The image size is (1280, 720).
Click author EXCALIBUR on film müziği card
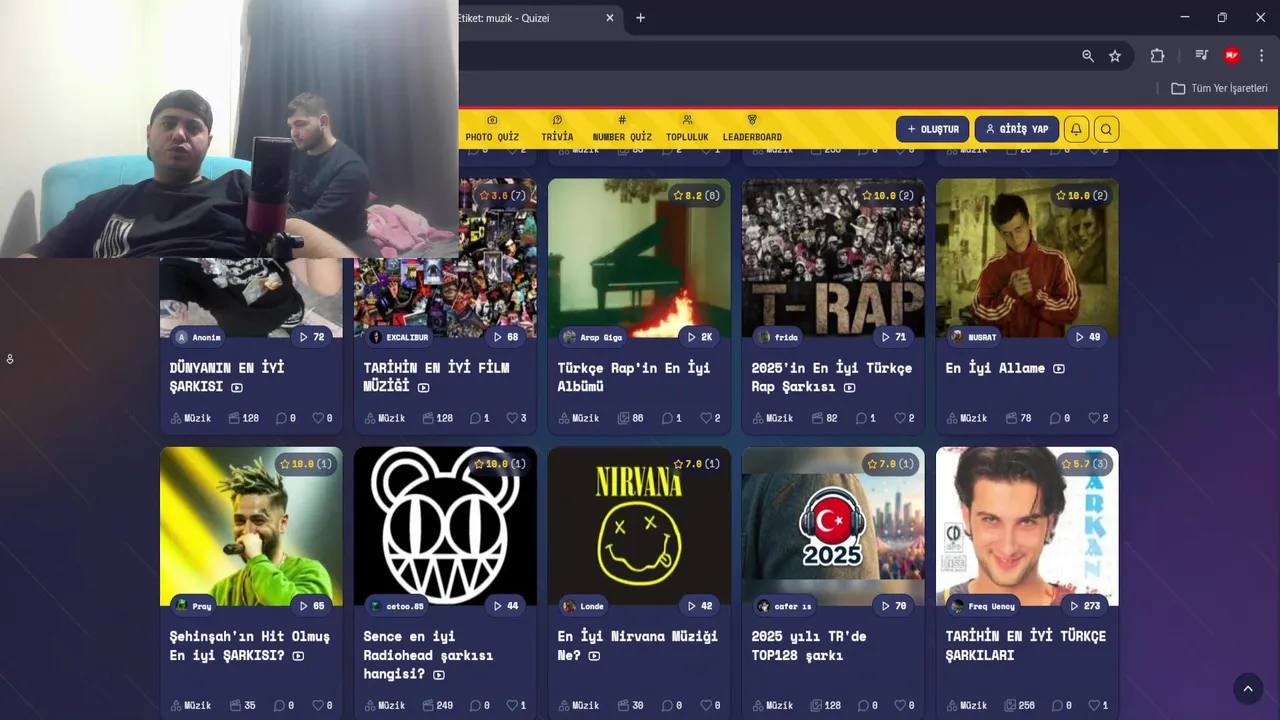399,337
